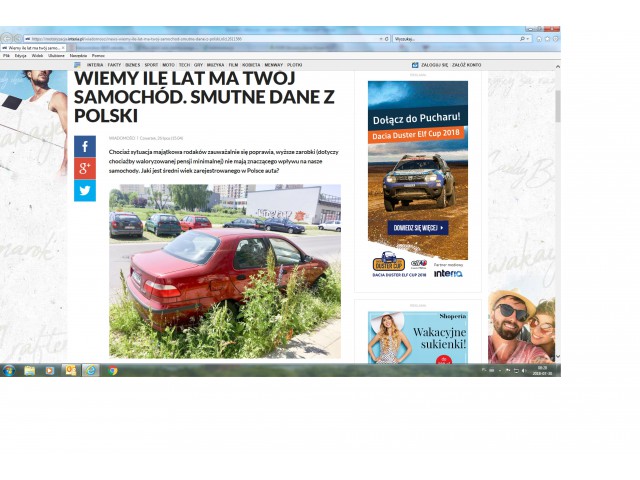Share article via Google Plus button
The width and height of the screenshot is (640, 480).
coord(85,168)
